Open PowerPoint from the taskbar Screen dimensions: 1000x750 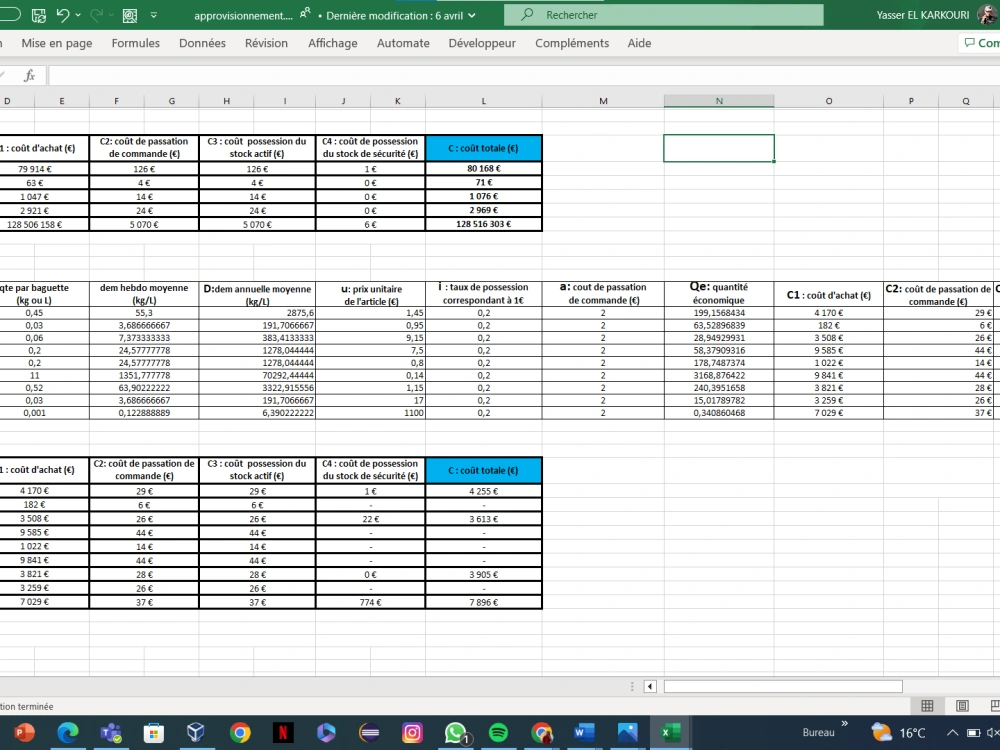coord(24,733)
